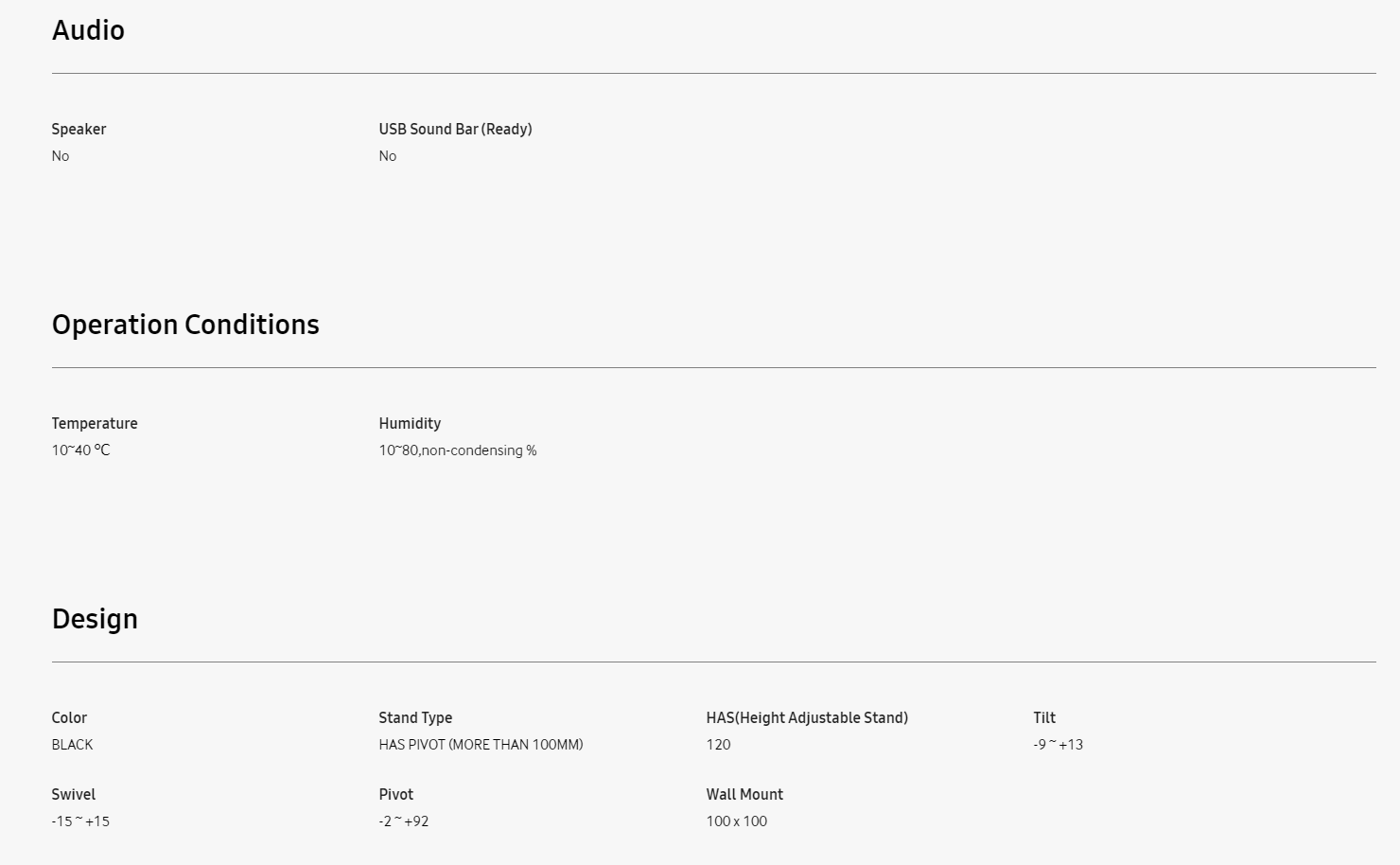The width and height of the screenshot is (1400, 865).
Task: Click the Pivot spec label
Action: click(396, 795)
